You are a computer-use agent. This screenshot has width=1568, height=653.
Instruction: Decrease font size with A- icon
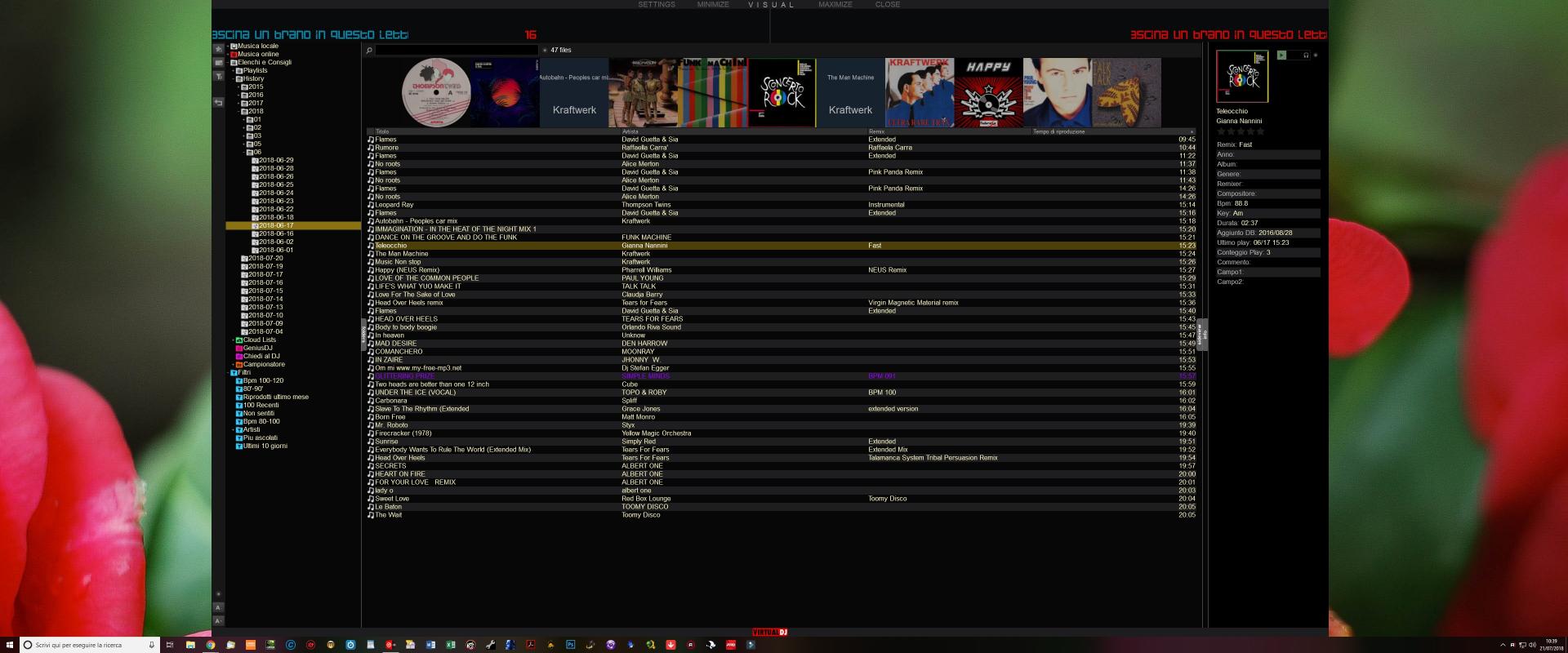[218, 621]
